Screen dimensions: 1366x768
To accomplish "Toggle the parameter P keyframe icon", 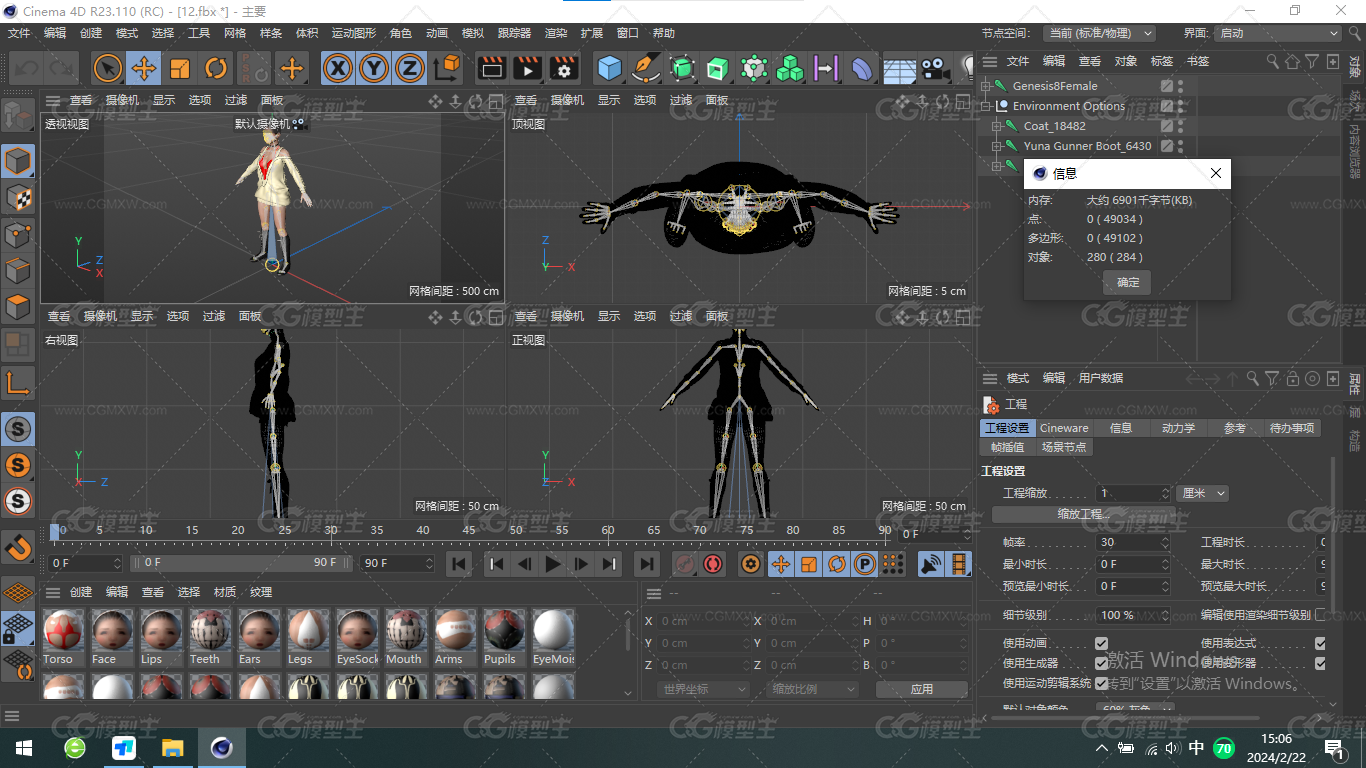I will point(865,564).
